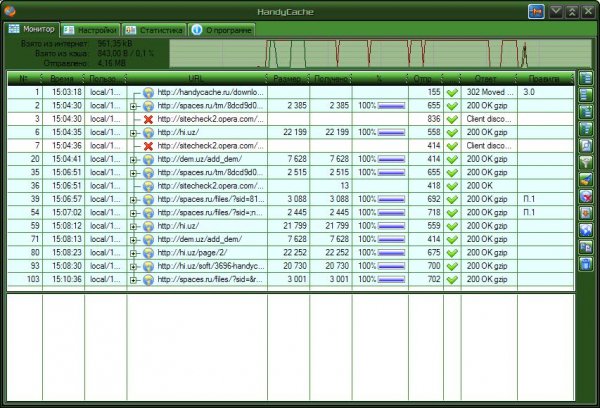
Task: Click green checkmark in row 59
Action: (452, 226)
